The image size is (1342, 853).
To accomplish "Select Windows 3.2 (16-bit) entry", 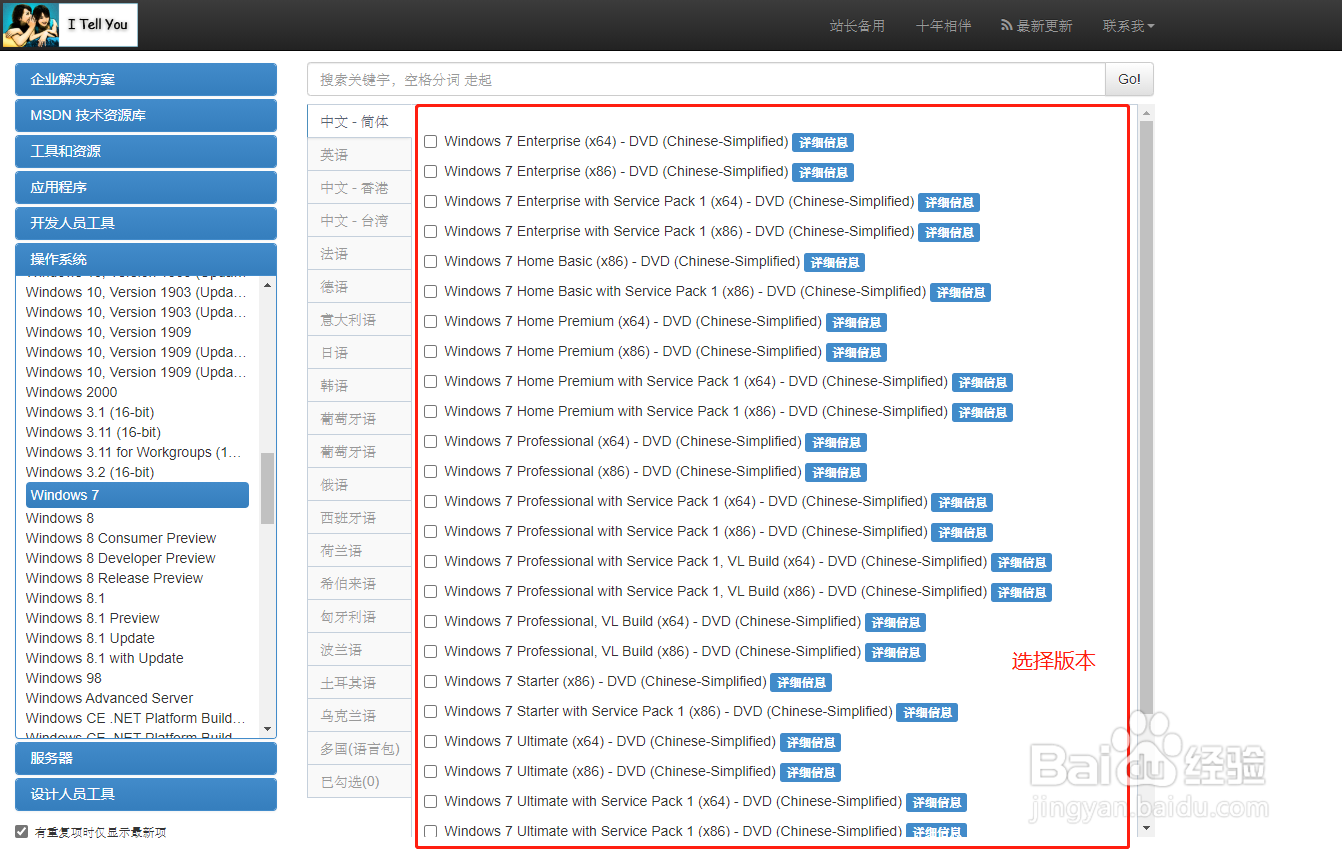I will pyautogui.click(x=90, y=472).
